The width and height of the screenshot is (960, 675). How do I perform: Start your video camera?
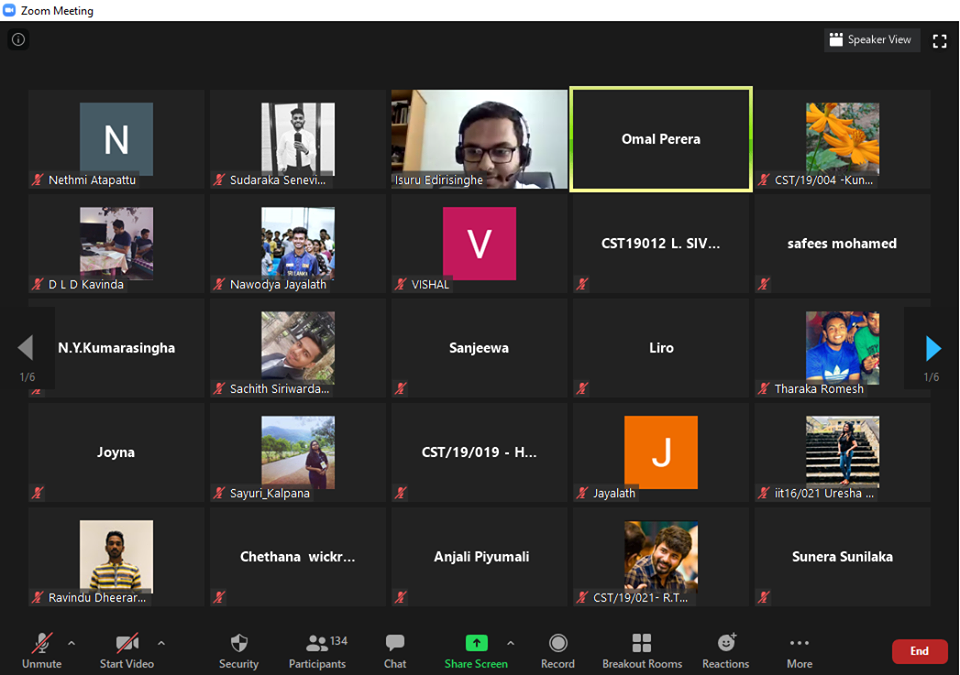tap(127, 651)
